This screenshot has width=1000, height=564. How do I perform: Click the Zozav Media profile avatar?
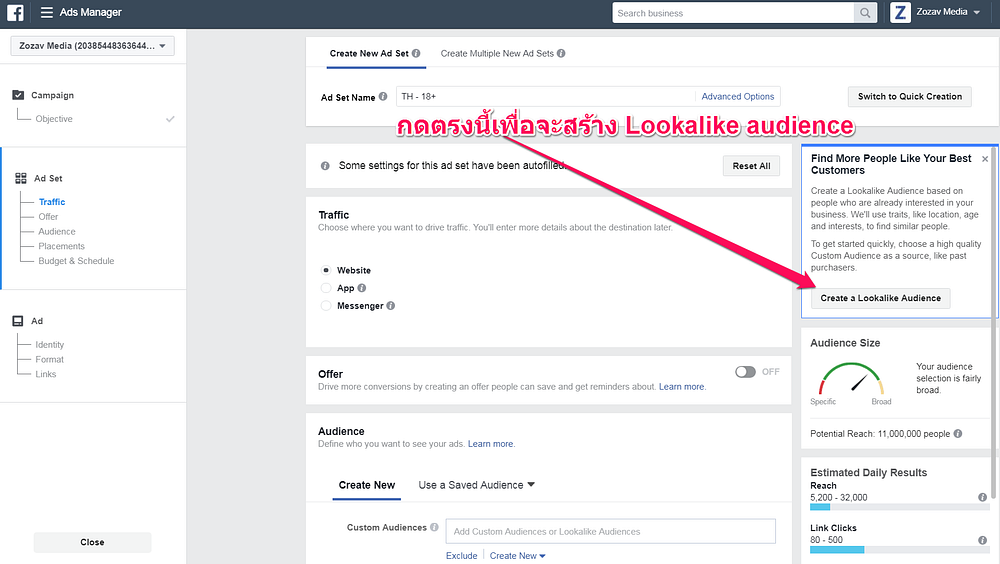click(900, 12)
